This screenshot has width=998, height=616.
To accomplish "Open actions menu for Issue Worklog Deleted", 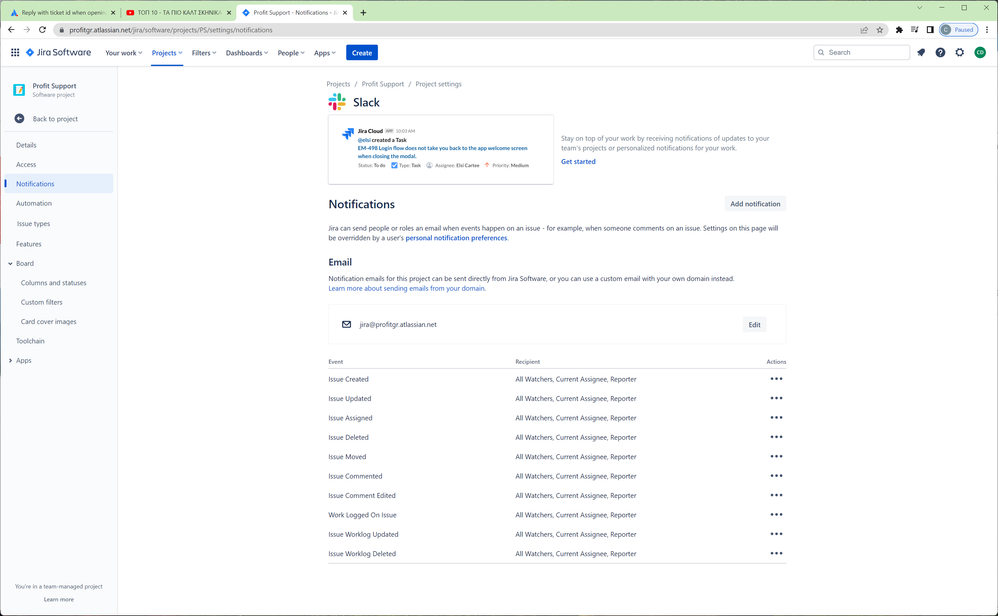I will pos(777,554).
